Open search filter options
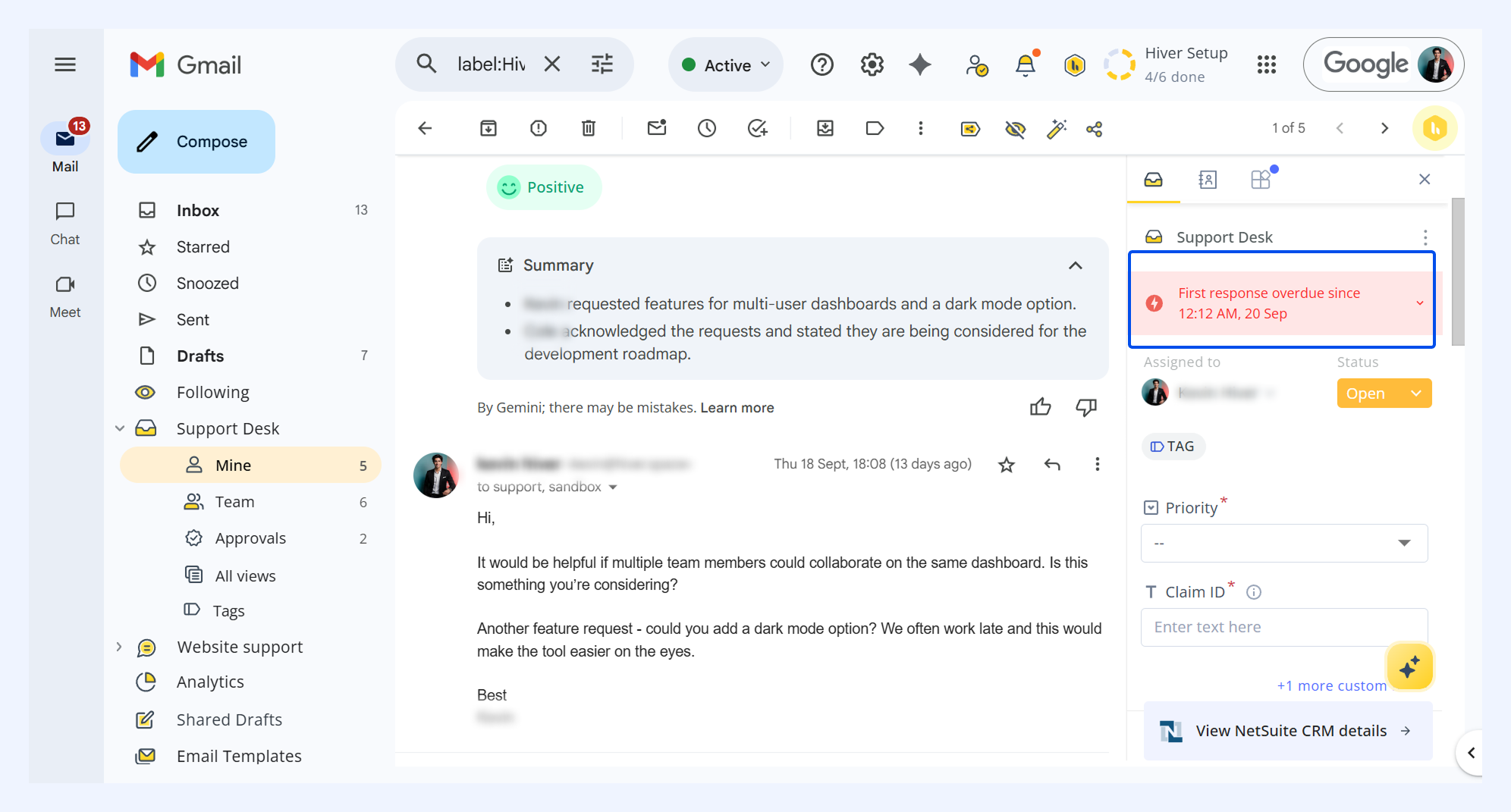Viewport: 1511px width, 812px height. (602, 64)
